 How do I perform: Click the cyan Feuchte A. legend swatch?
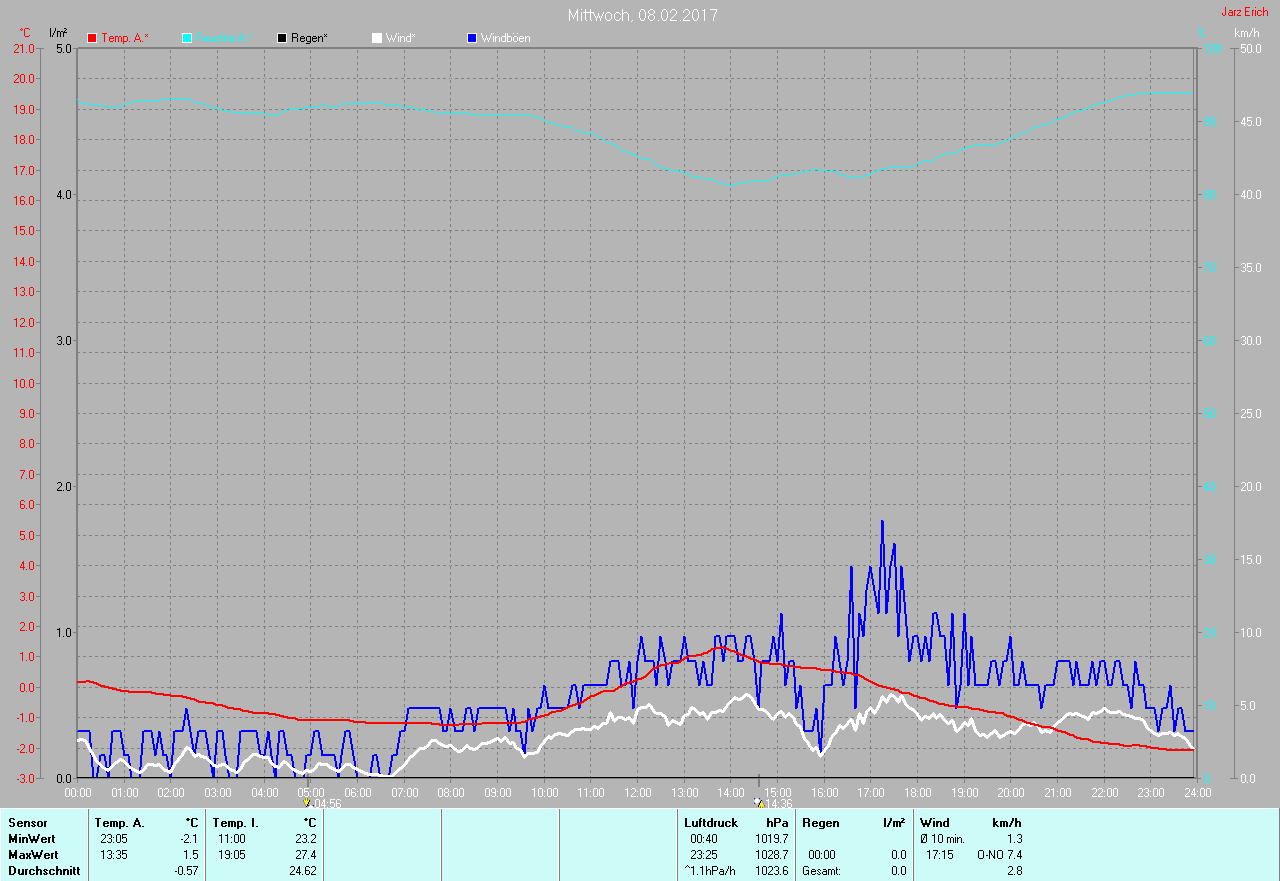pos(187,38)
